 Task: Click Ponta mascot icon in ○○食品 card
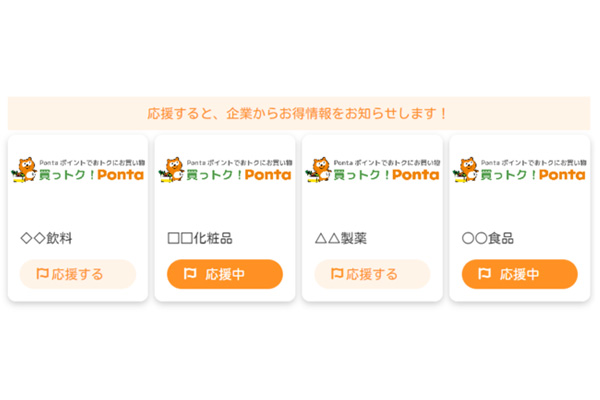pos(466,169)
